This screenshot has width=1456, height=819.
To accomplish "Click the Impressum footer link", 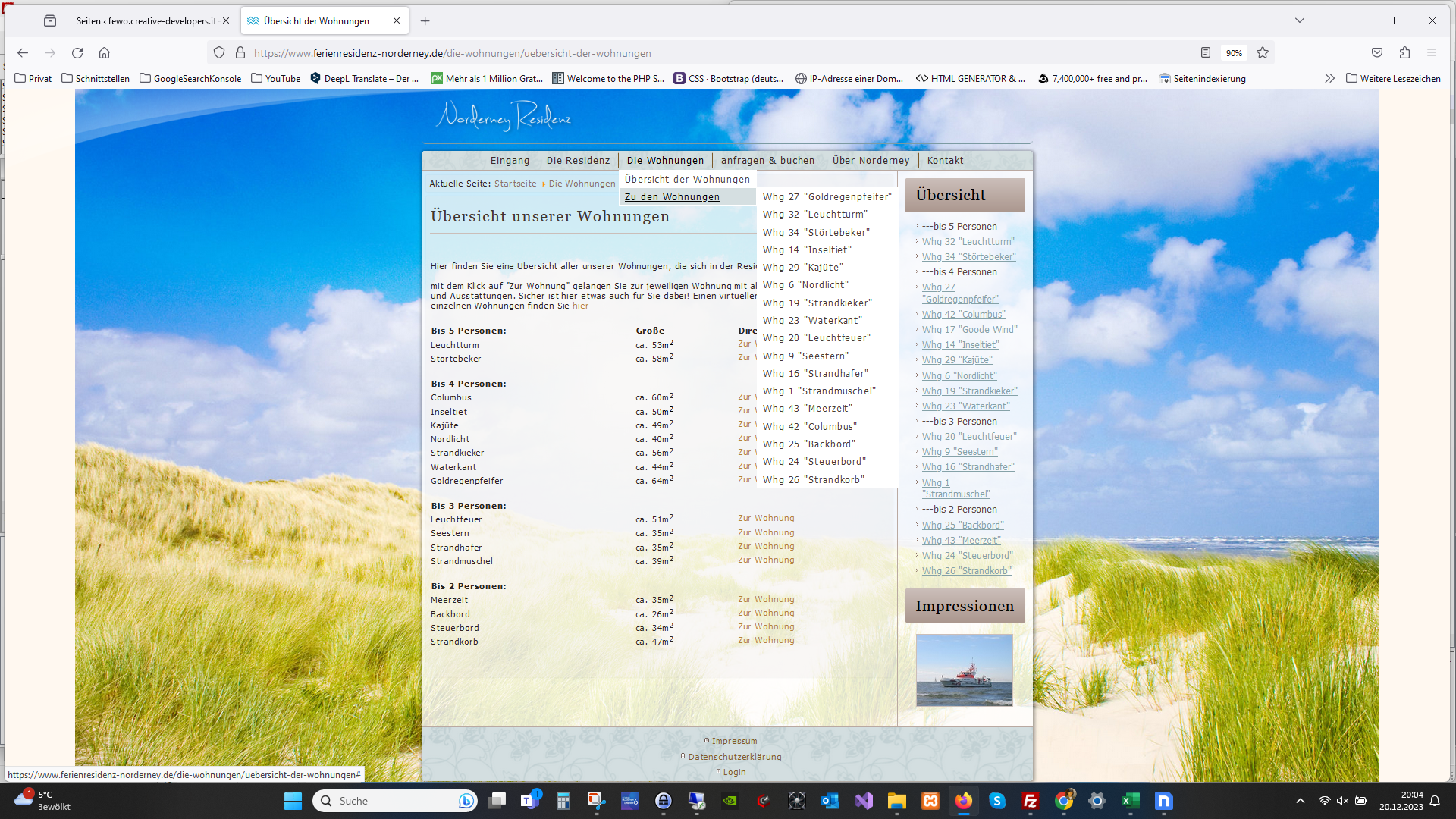I will coord(734,741).
